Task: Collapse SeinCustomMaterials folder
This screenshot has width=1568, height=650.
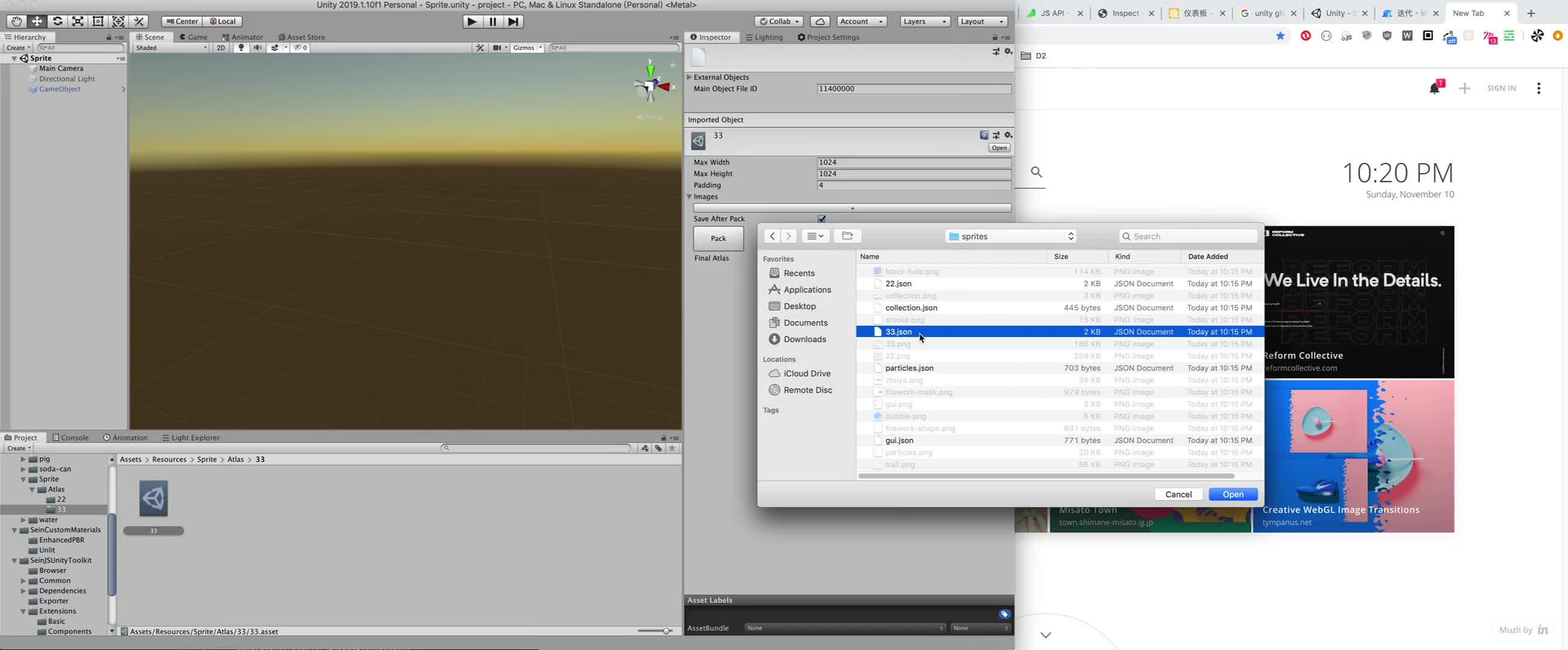Action: click(x=14, y=530)
